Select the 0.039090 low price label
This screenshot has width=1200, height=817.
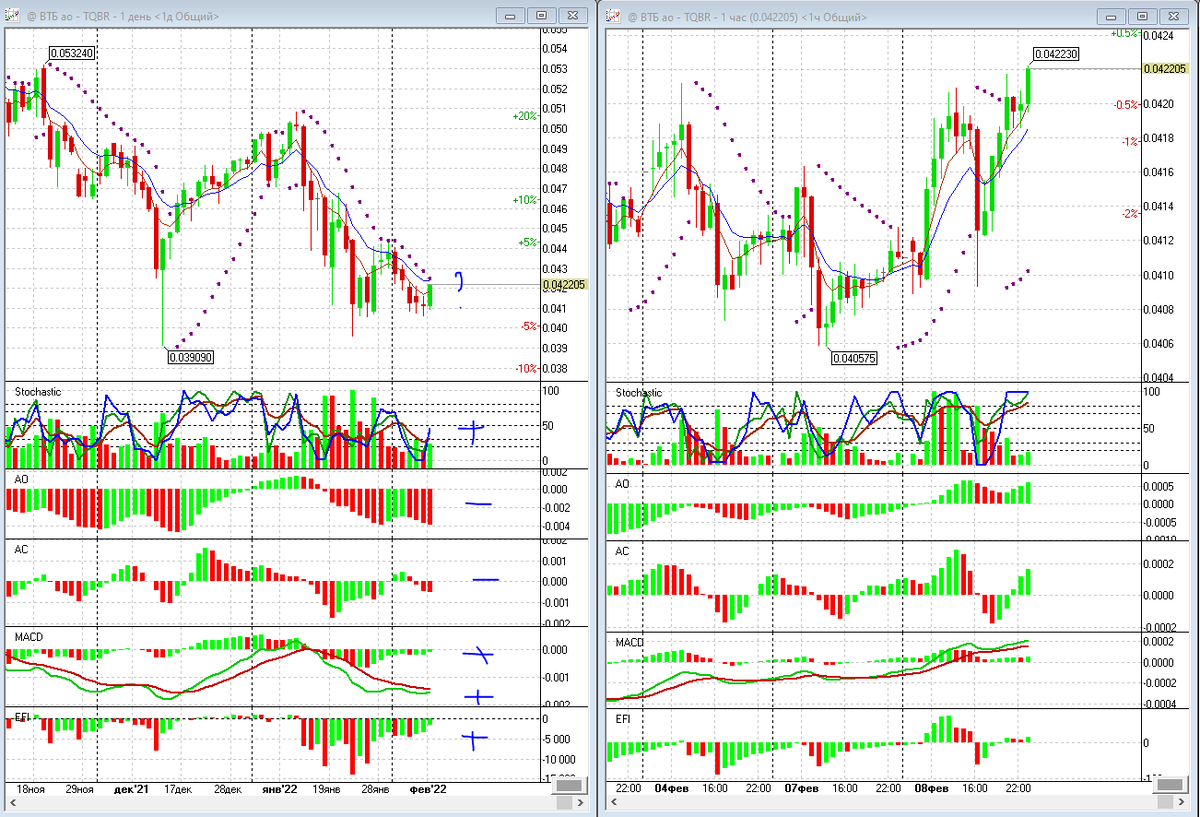(191, 356)
